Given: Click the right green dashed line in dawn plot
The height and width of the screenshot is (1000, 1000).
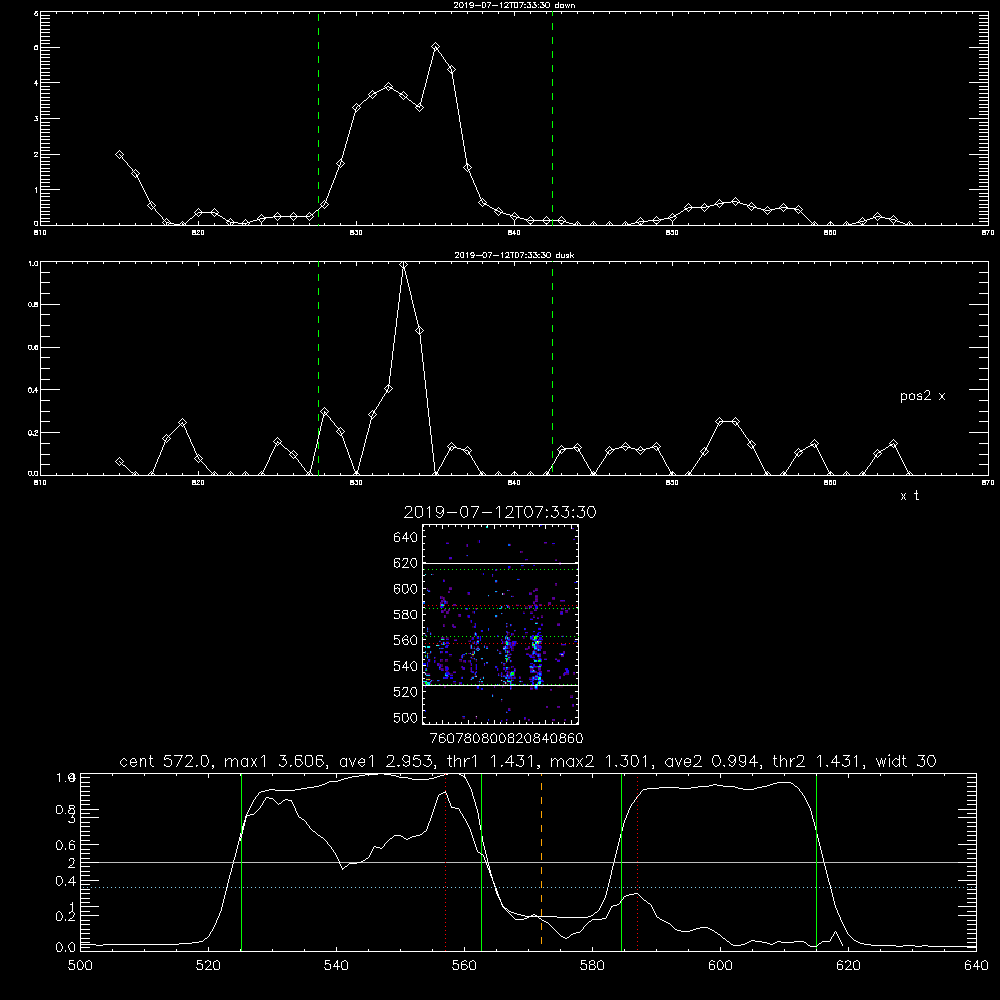Looking at the screenshot, I should pyautogui.click(x=552, y=118).
